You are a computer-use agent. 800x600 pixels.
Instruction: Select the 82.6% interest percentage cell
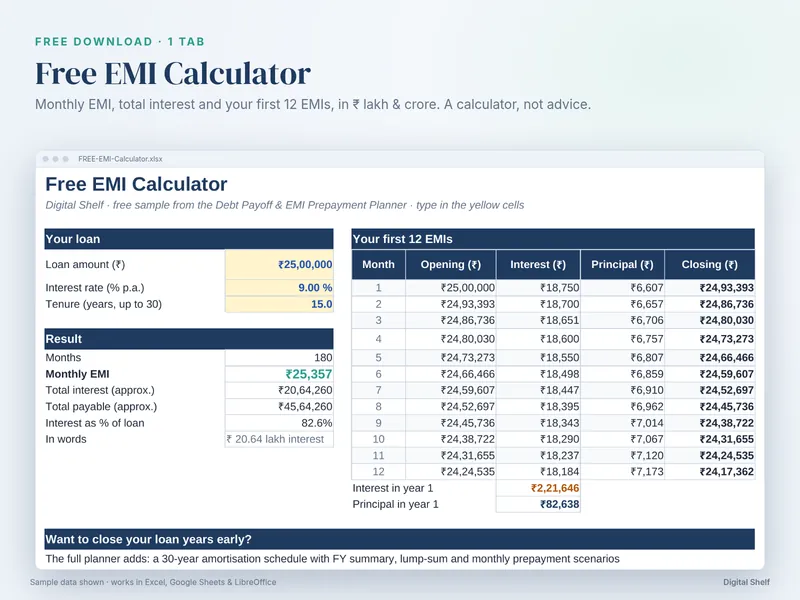point(279,423)
